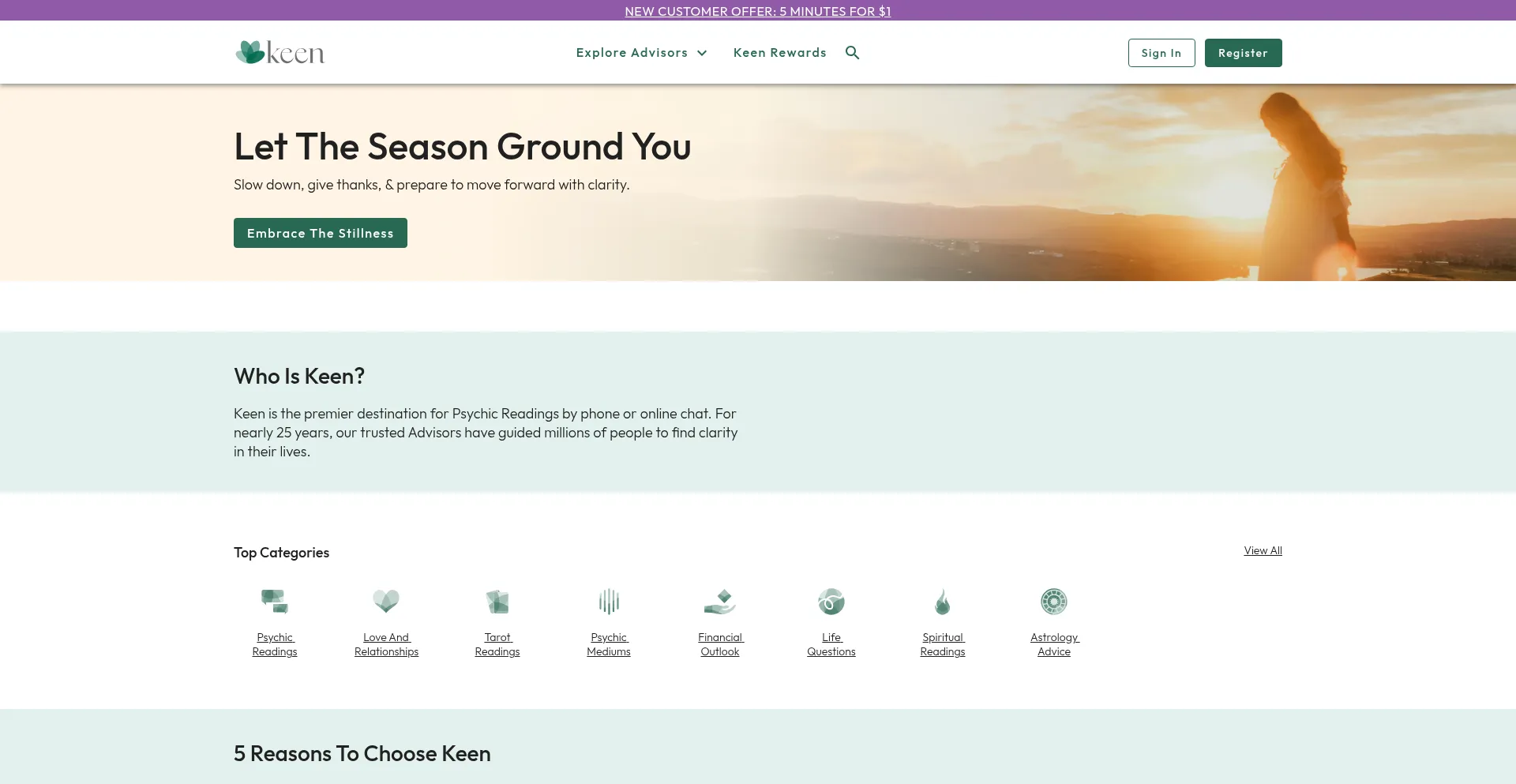Select the Psychic Readings chat bubbles icon

click(275, 602)
